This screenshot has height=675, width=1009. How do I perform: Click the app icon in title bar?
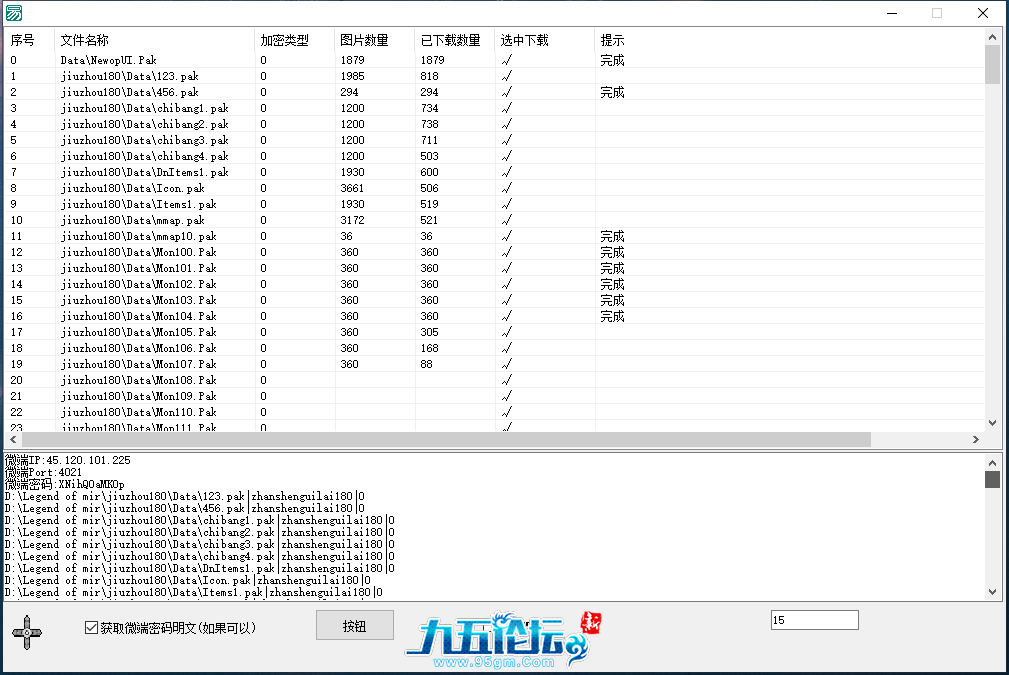[14, 13]
